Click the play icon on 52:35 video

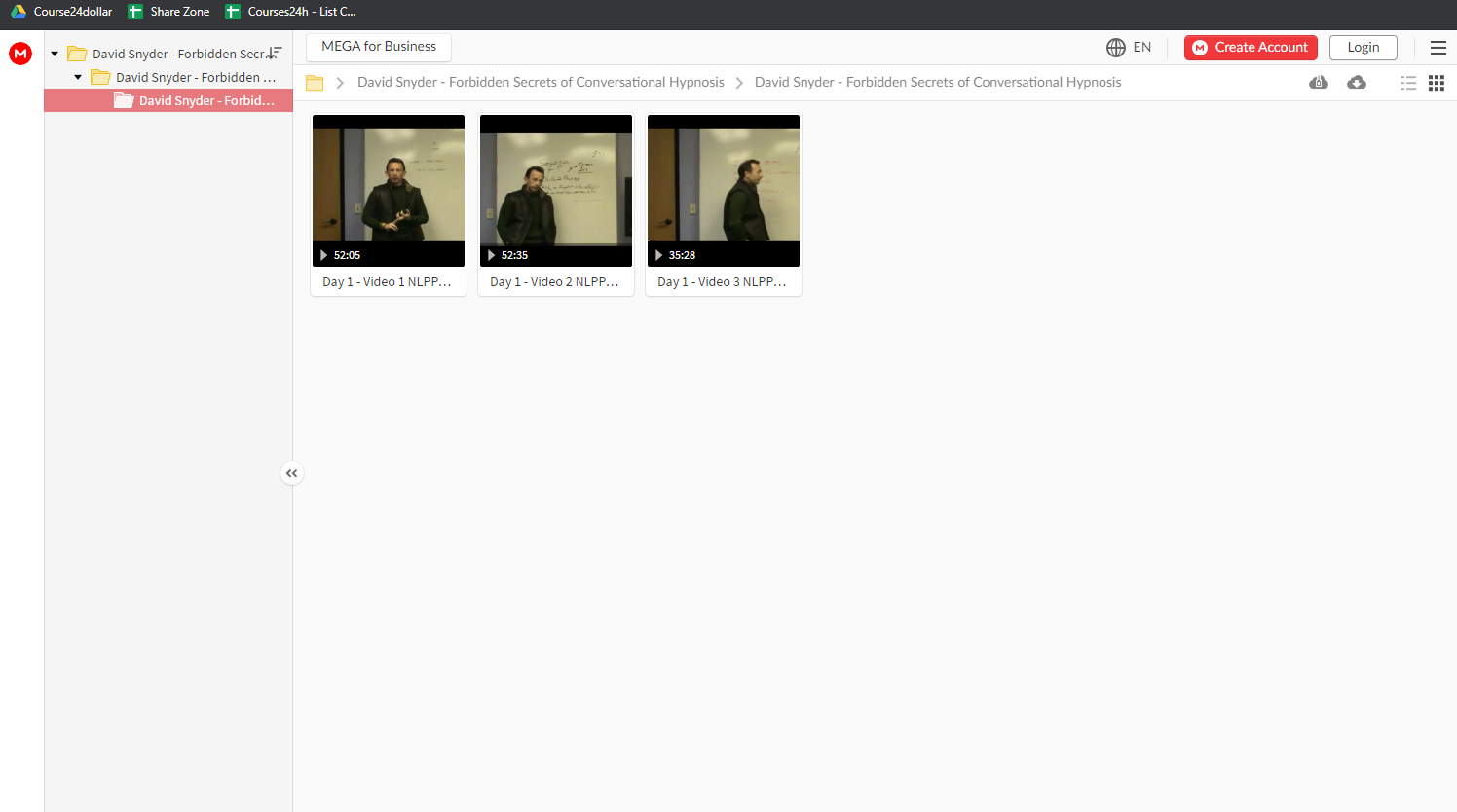point(492,255)
